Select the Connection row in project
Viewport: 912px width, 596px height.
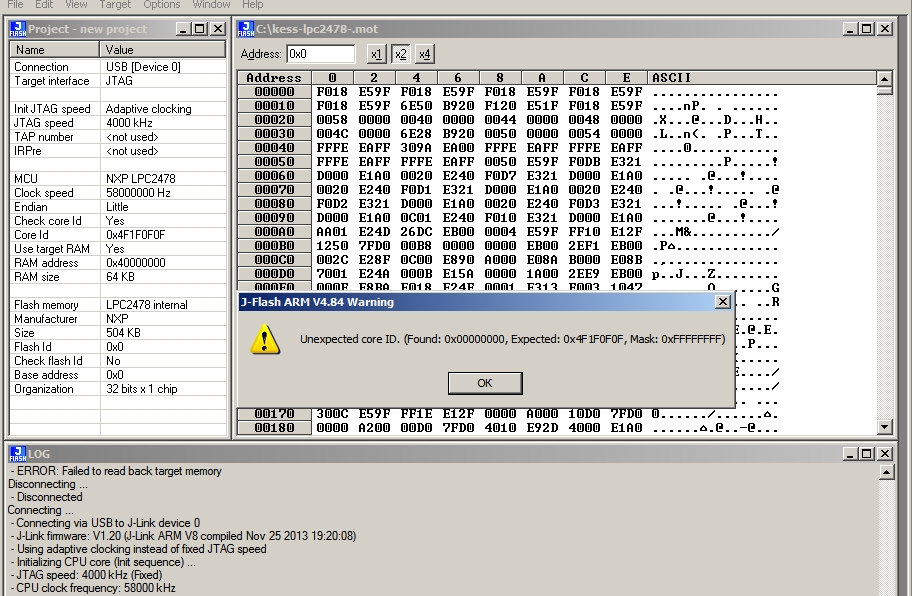(118, 67)
